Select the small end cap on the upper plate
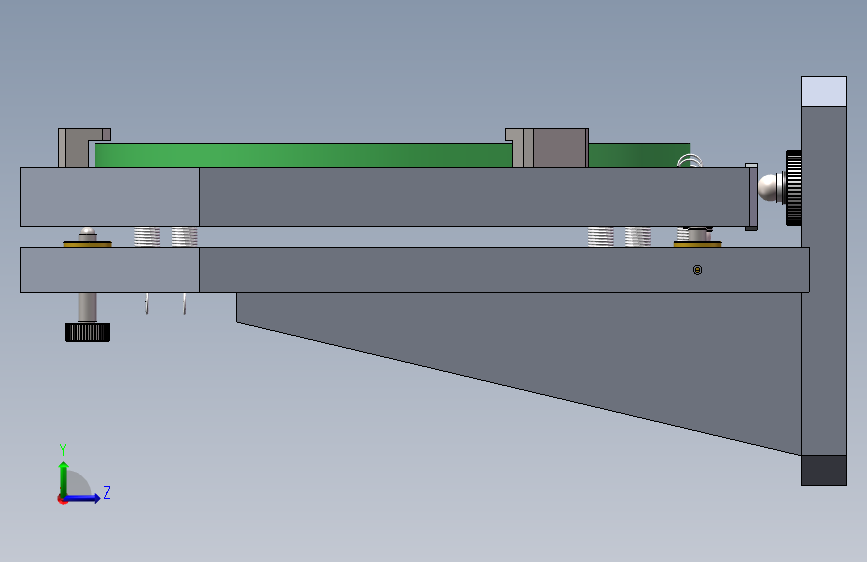This screenshot has height=562, width=867. coord(751,196)
